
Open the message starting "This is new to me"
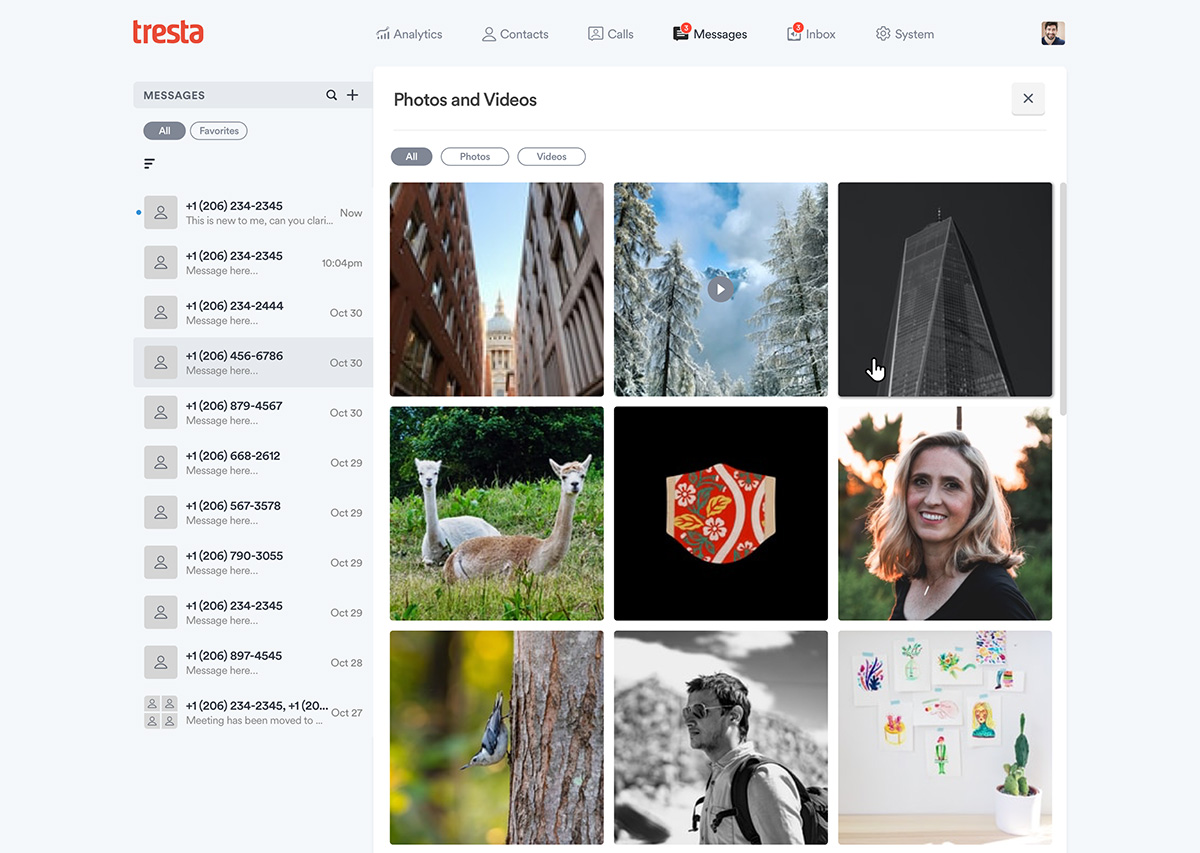coord(253,212)
